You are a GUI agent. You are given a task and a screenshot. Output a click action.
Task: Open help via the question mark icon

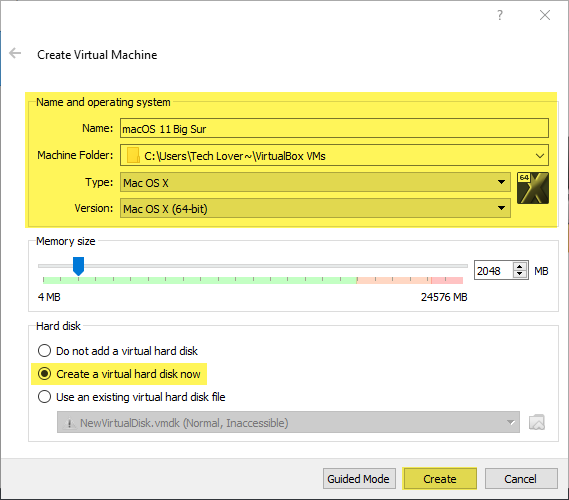click(500, 15)
